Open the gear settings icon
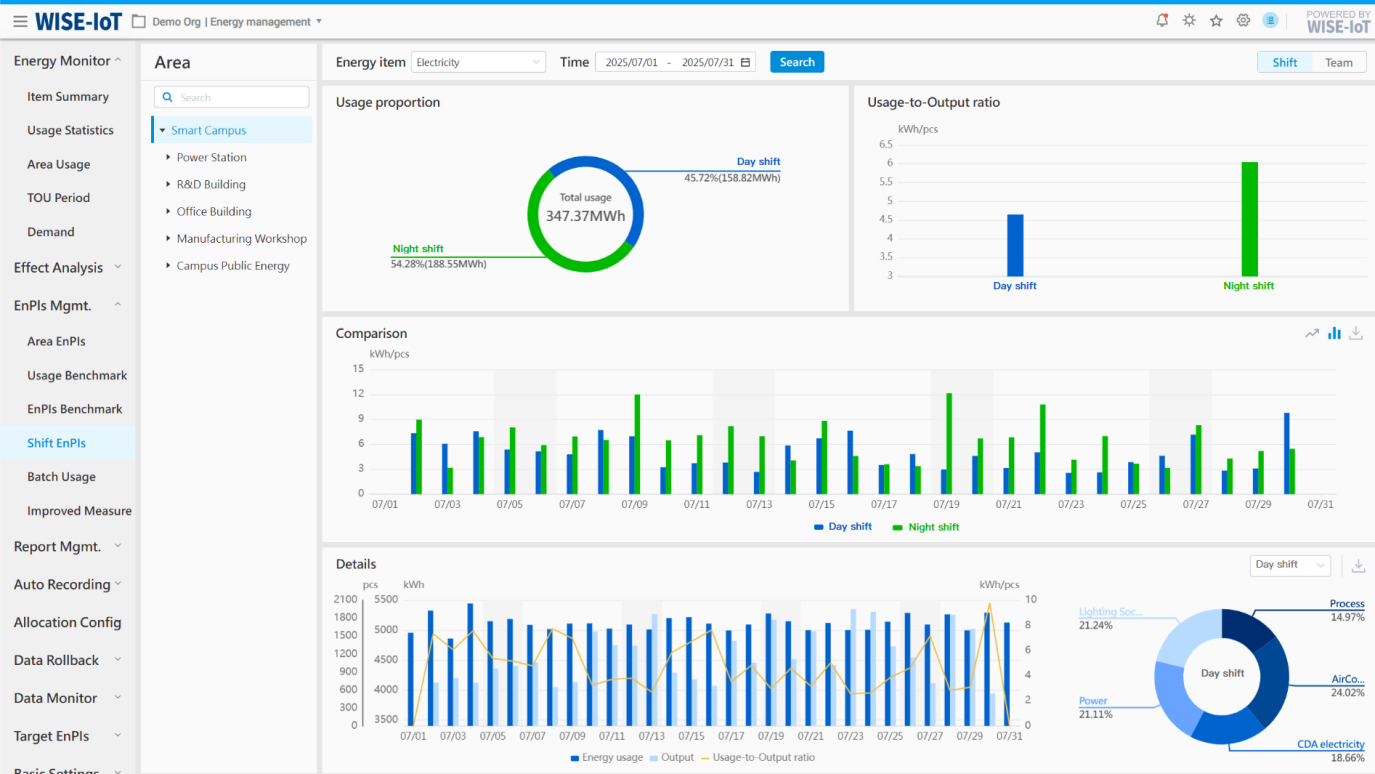This screenshot has height=774, width=1375. 1243,20
